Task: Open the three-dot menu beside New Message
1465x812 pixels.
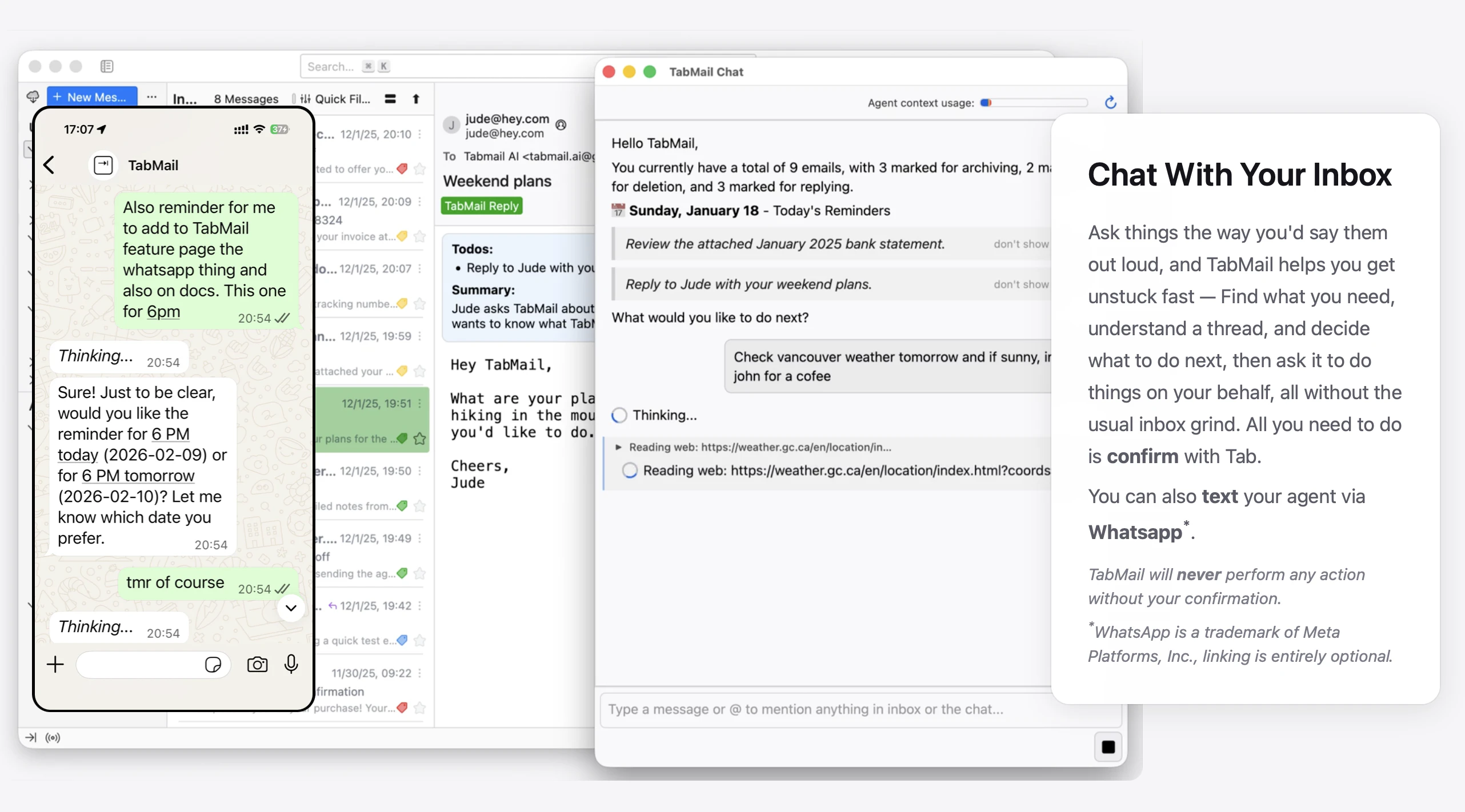Action: click(151, 97)
